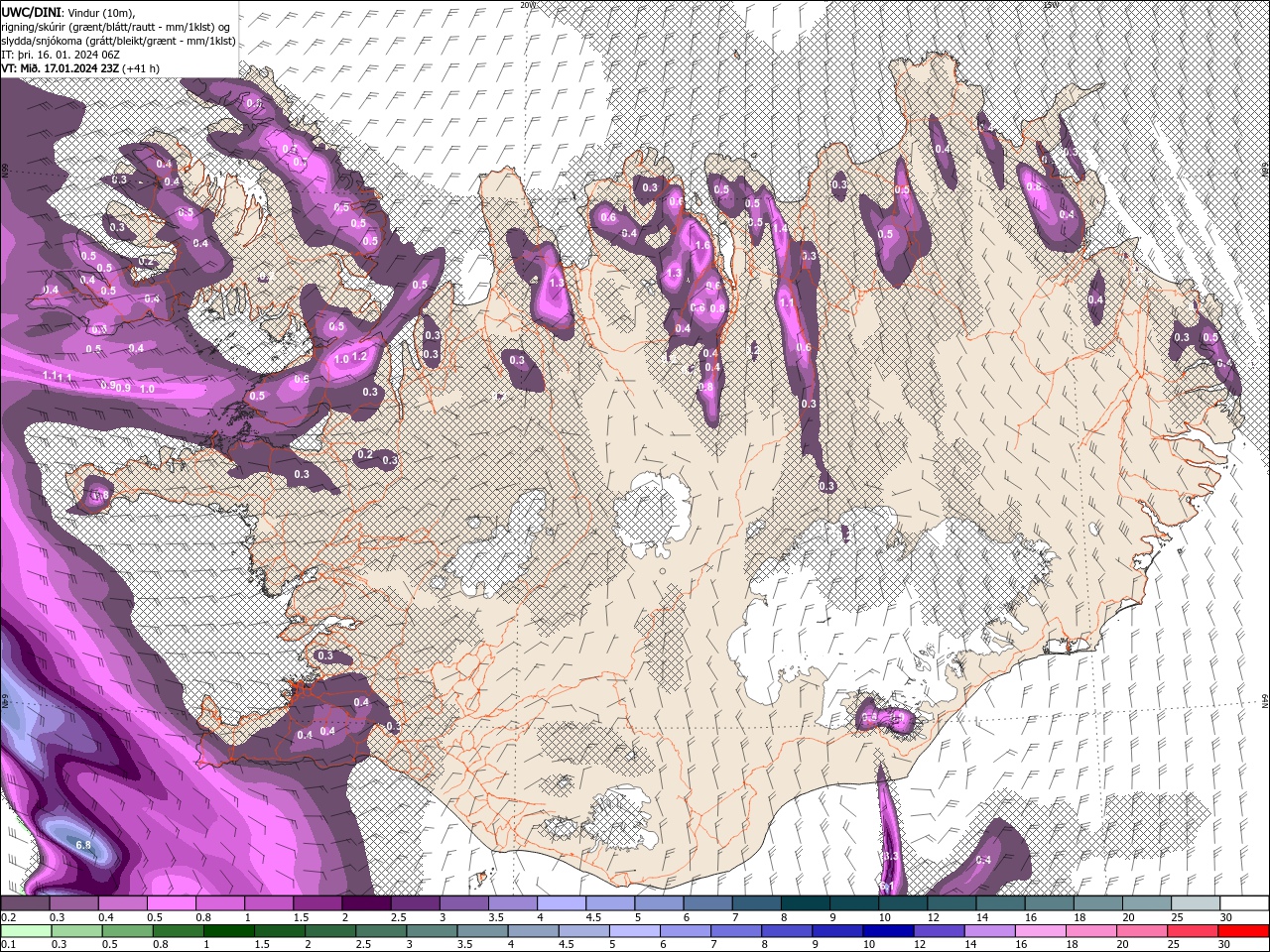The width and height of the screenshot is (1270, 952).
Task: Pick upper legend swatch between 20 and 25
Action: click(x=1147, y=903)
